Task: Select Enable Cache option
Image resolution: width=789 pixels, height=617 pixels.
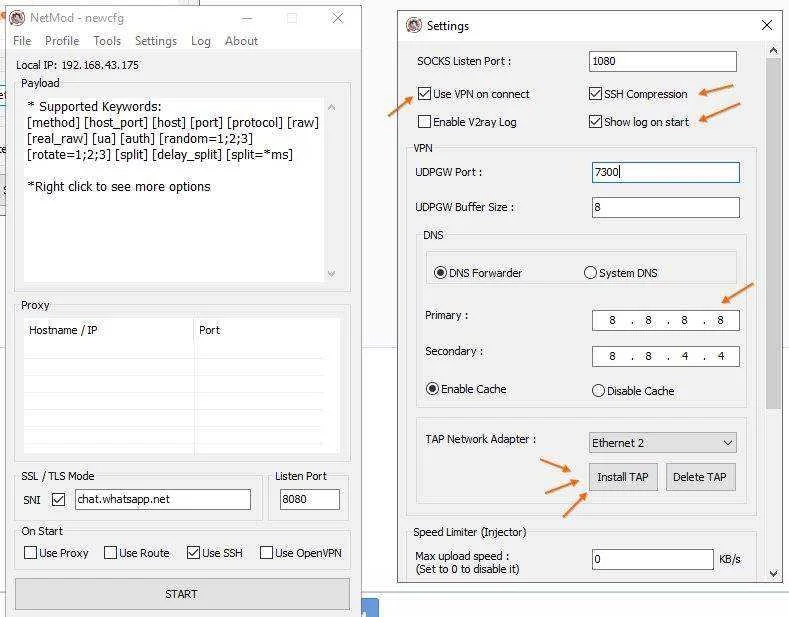Action: [432, 389]
